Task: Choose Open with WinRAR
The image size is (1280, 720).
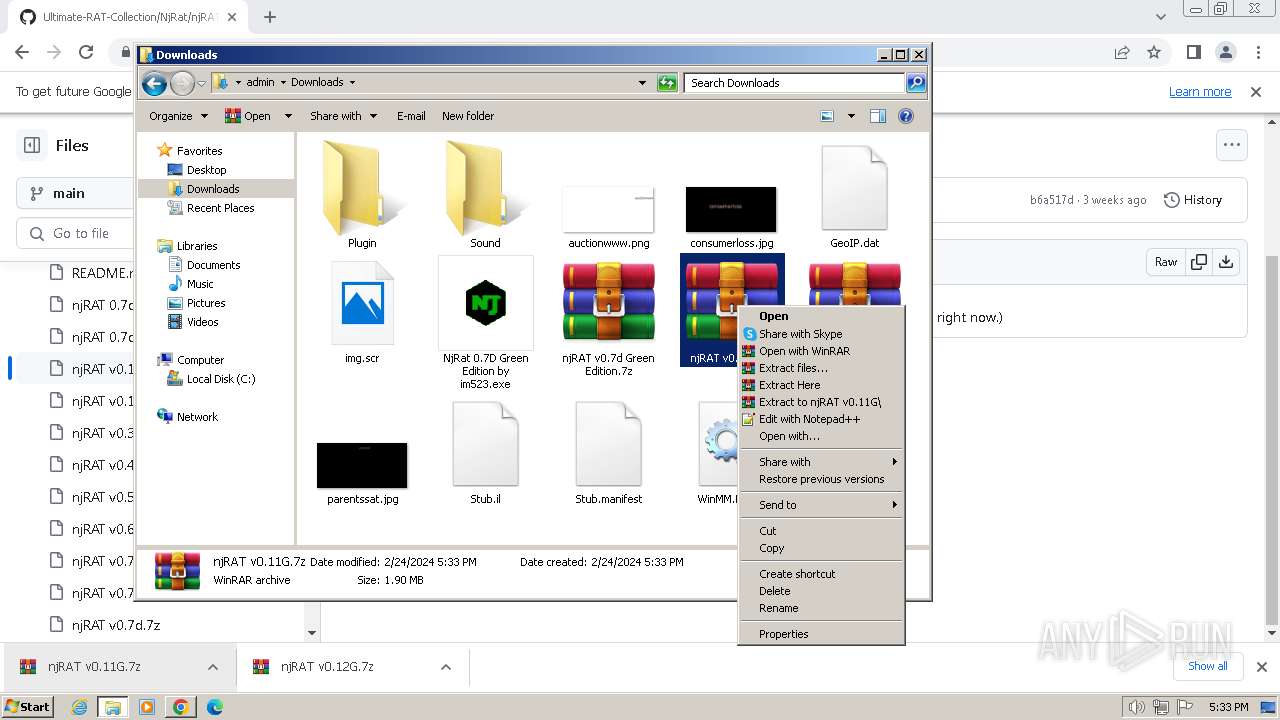Action: pyautogui.click(x=821, y=351)
